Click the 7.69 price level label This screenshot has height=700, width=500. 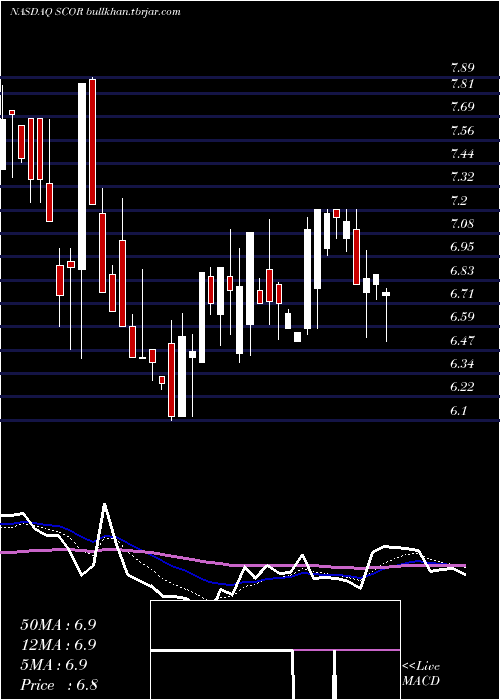[462, 107]
